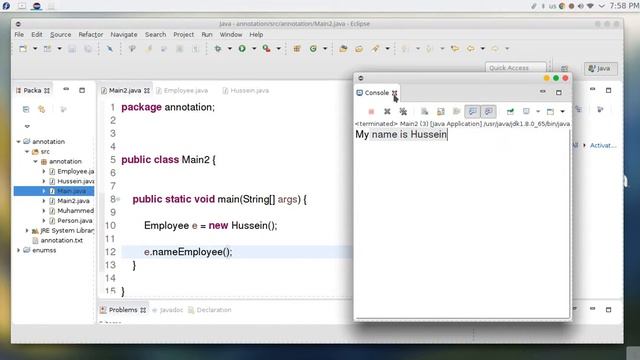Click the Quick Access search field
The height and width of the screenshot is (360, 640).
click(516, 68)
